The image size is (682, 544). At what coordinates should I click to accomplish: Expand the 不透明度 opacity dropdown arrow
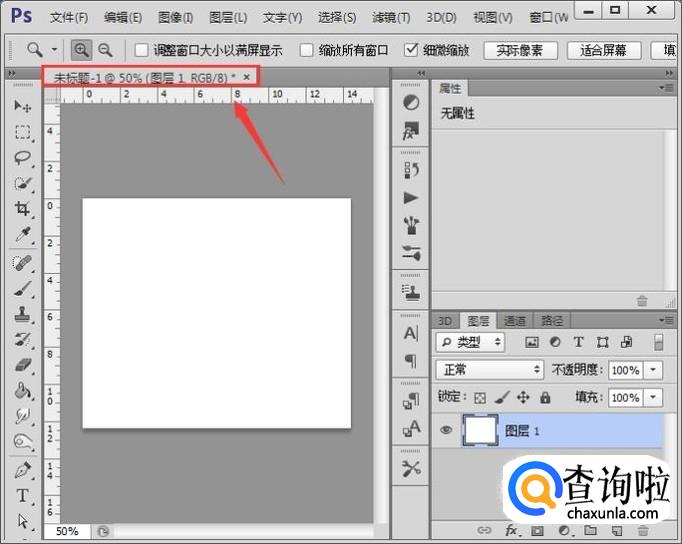pos(654,370)
